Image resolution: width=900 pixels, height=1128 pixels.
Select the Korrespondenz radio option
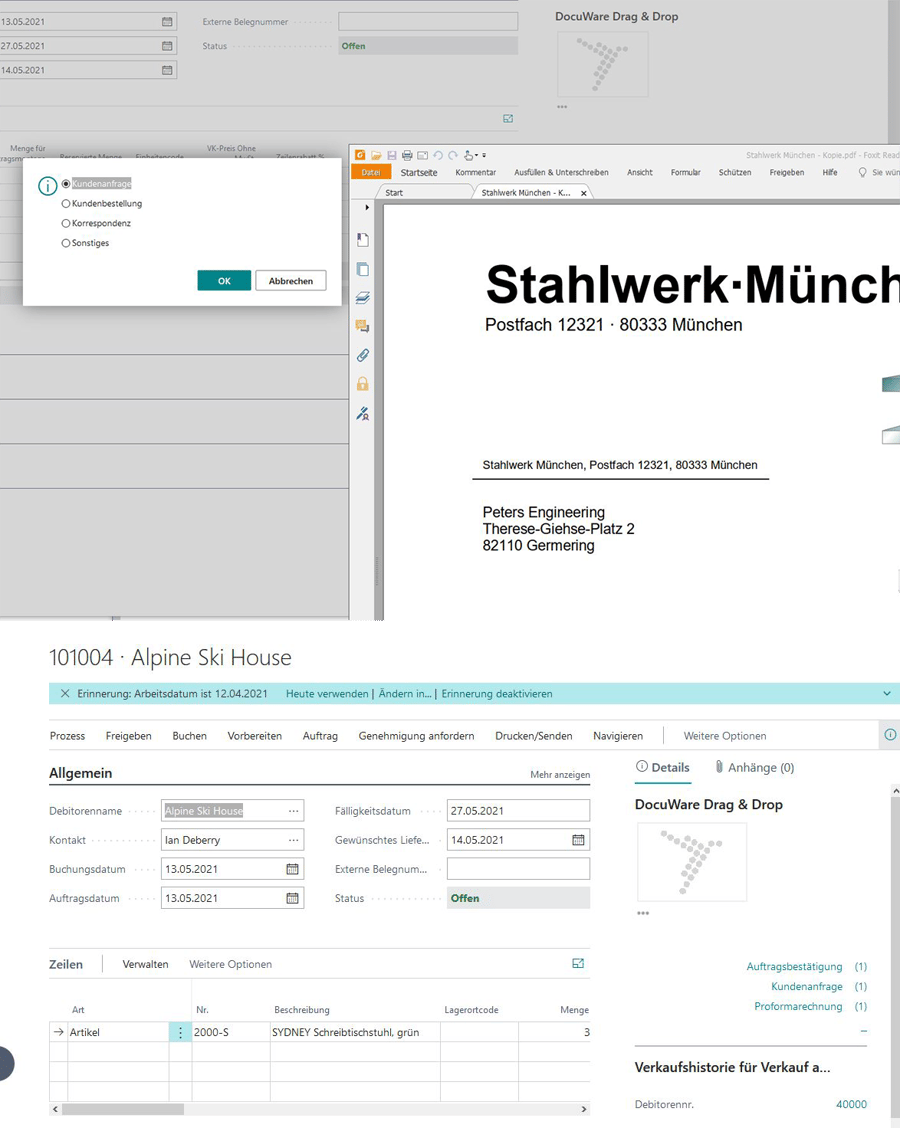(66, 224)
